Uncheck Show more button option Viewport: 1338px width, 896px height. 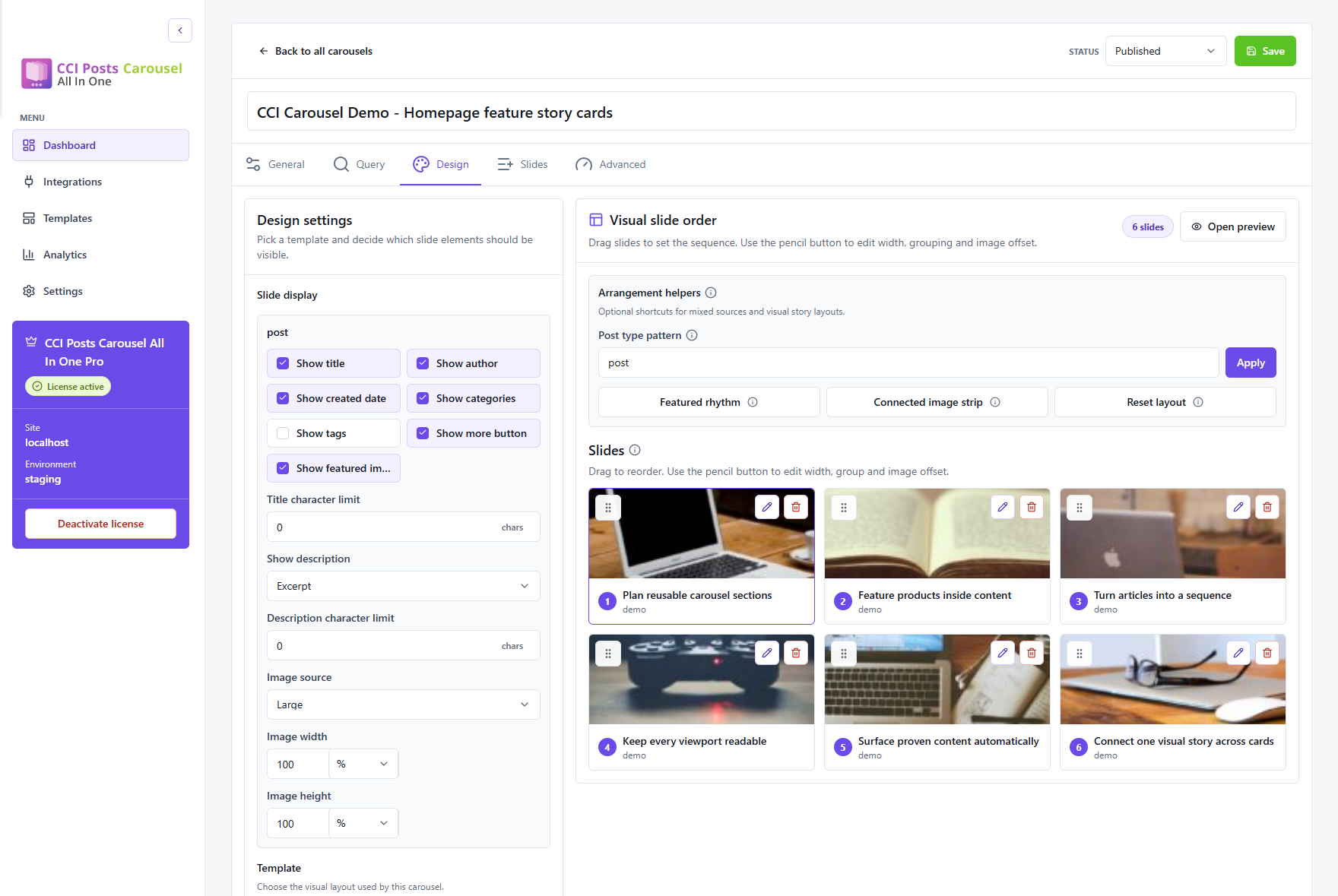tap(423, 433)
